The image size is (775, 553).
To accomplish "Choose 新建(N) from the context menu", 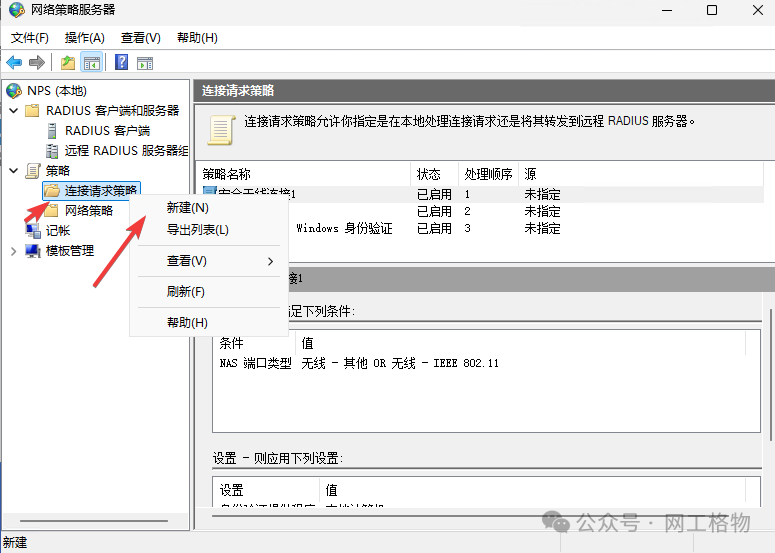I will click(209, 208).
